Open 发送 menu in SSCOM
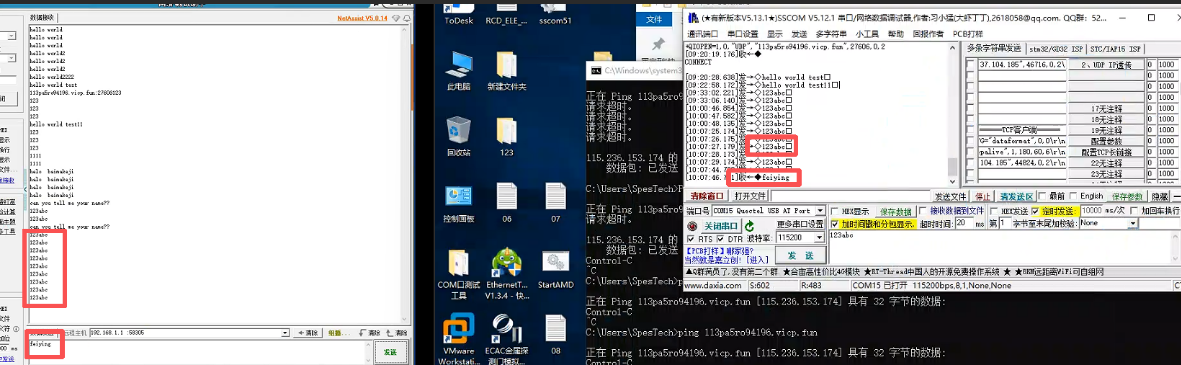1181x365 pixels. tap(799, 35)
